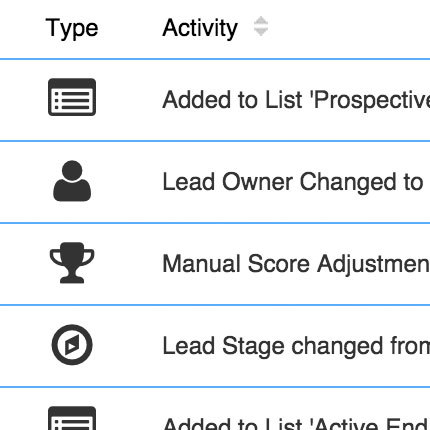Click the Type column header
The width and height of the screenshot is (430, 430).
pos(72,28)
